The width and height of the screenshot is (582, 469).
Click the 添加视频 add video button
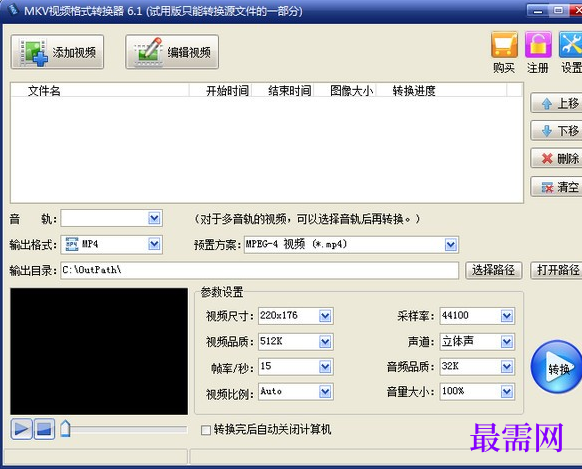[57, 52]
